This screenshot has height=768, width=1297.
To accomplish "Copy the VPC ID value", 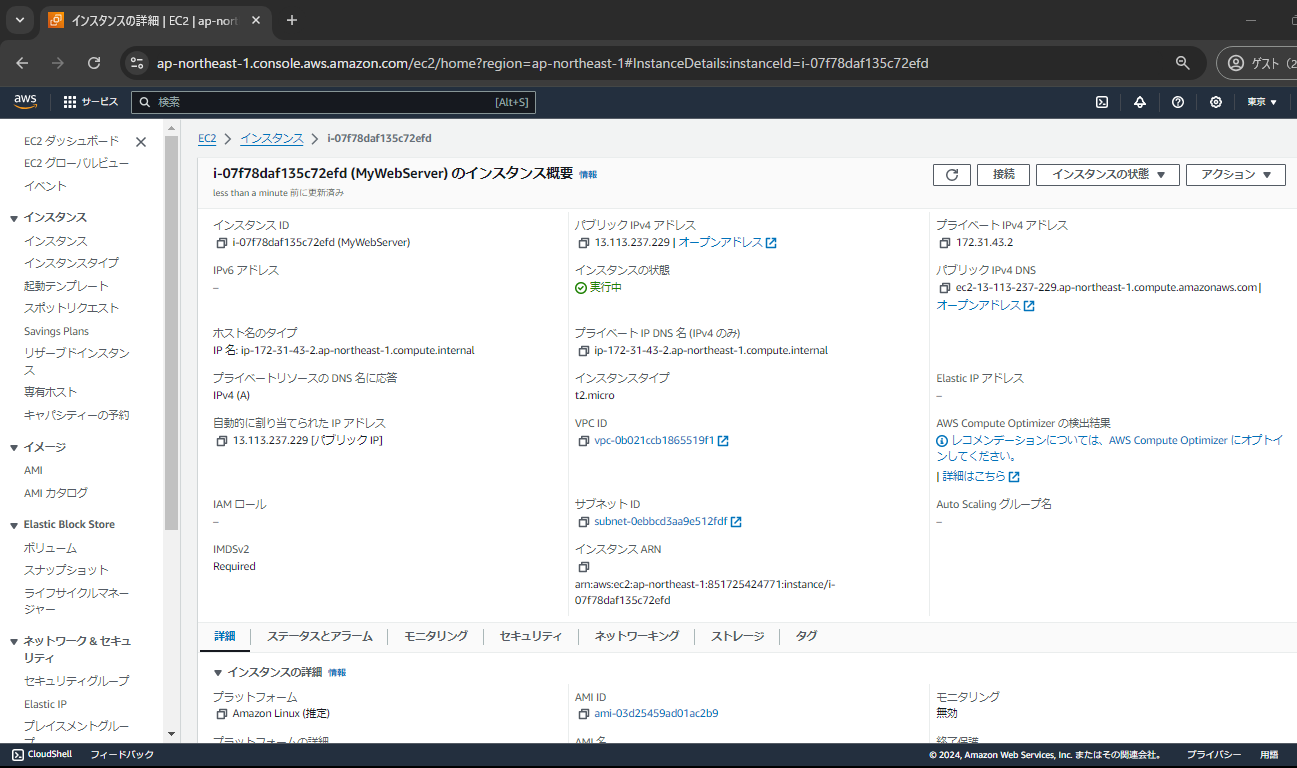I will click(x=583, y=440).
